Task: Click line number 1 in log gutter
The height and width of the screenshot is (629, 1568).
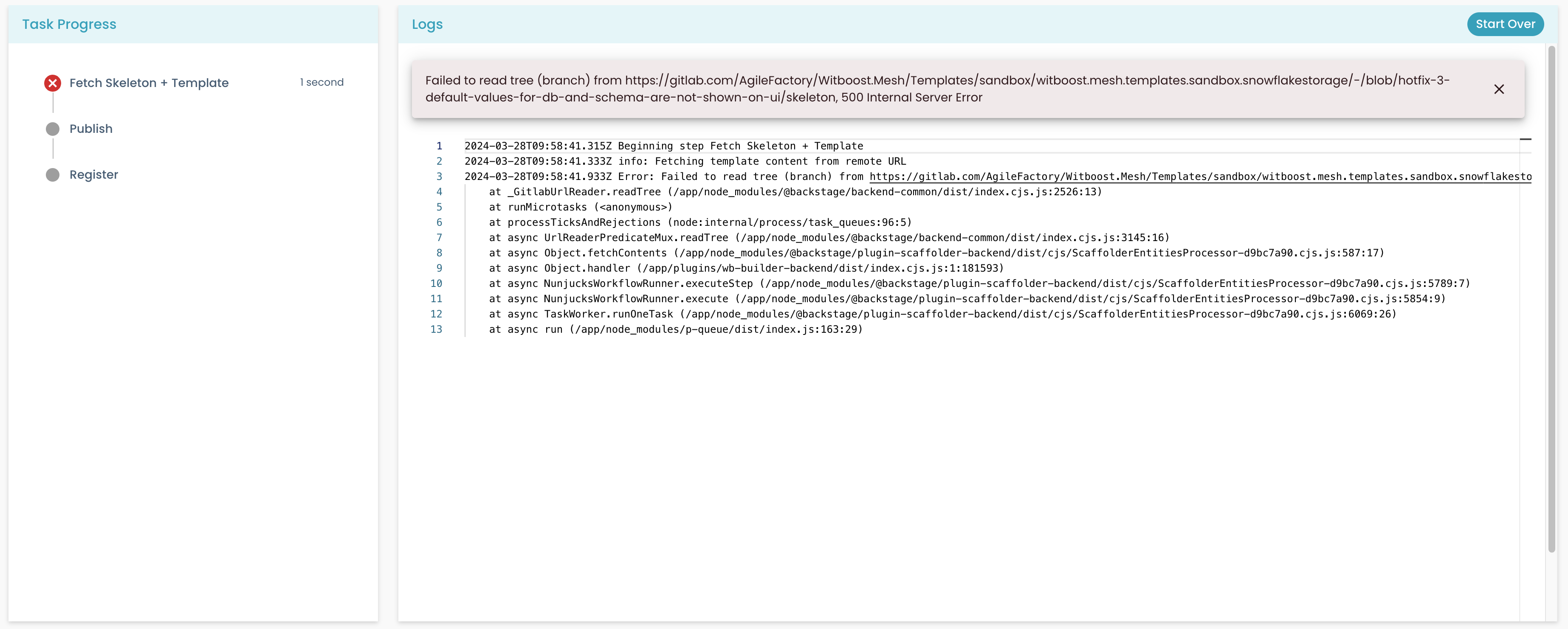Action: [439, 146]
